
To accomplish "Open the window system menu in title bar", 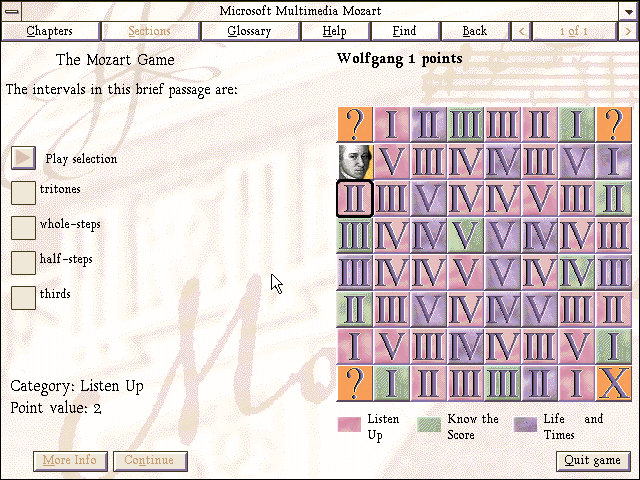I will coord(11,11).
